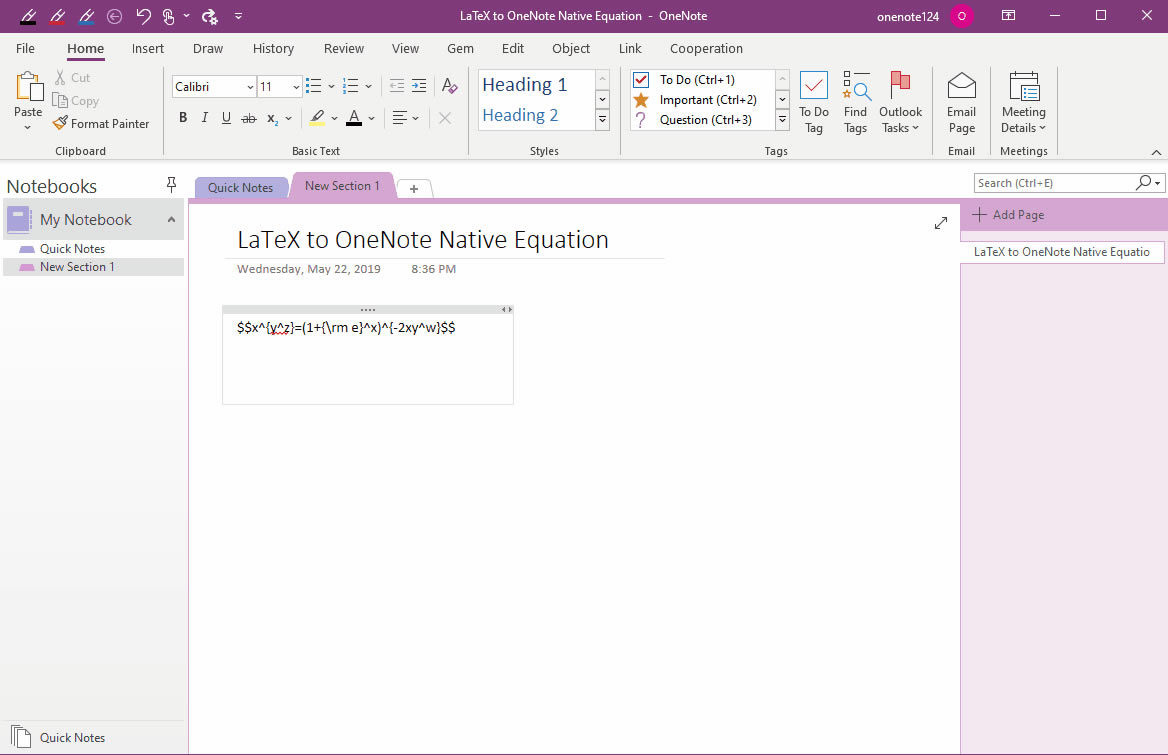
Task: Clear all formatting with the Format Eraser
Action: pyautogui.click(x=448, y=86)
